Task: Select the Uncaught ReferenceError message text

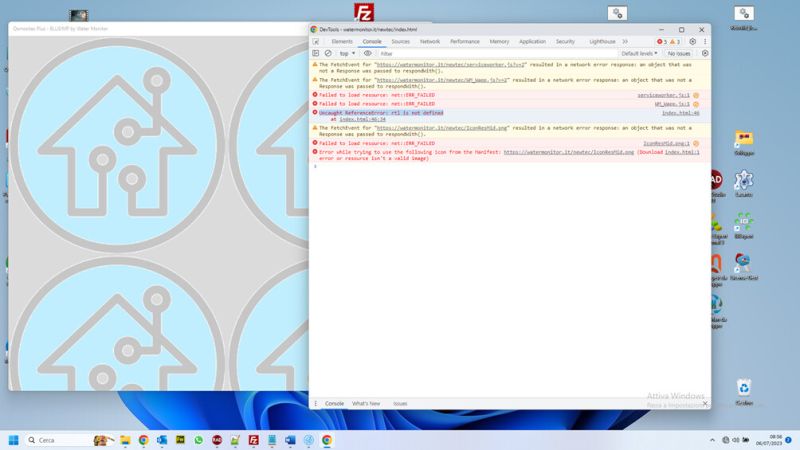Action: click(381, 113)
